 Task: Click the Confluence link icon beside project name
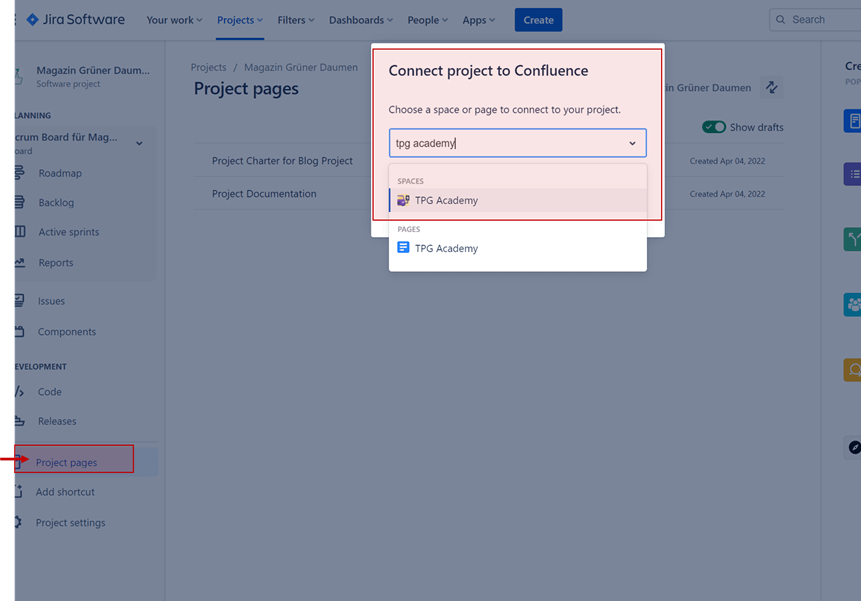coord(771,88)
